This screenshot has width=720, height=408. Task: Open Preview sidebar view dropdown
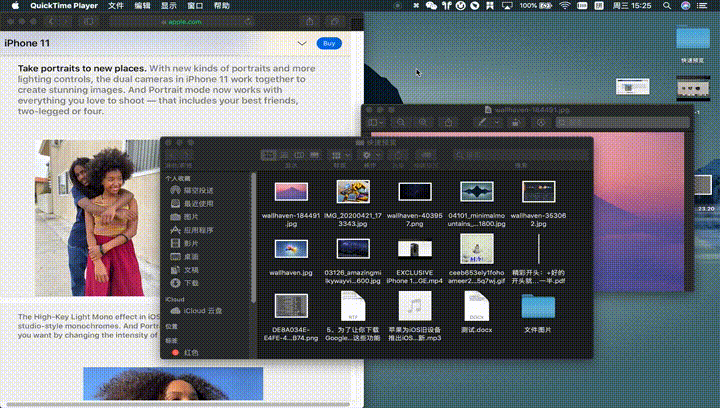tap(376, 122)
